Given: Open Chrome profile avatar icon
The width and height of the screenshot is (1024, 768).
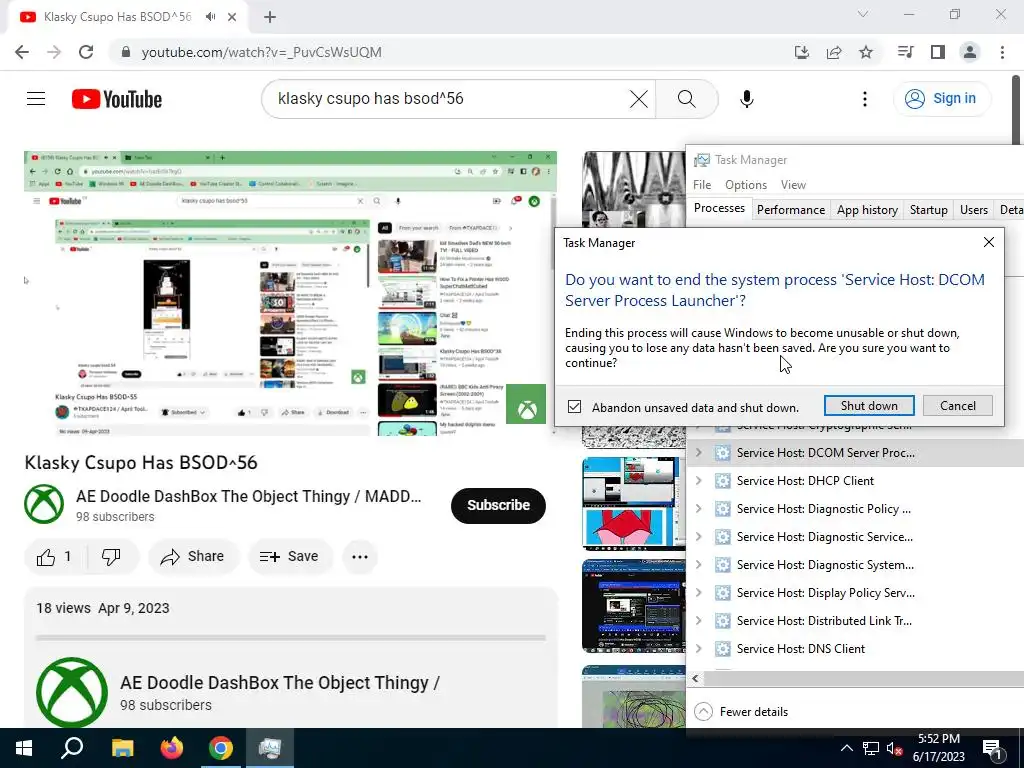Looking at the screenshot, I should tap(970, 52).
